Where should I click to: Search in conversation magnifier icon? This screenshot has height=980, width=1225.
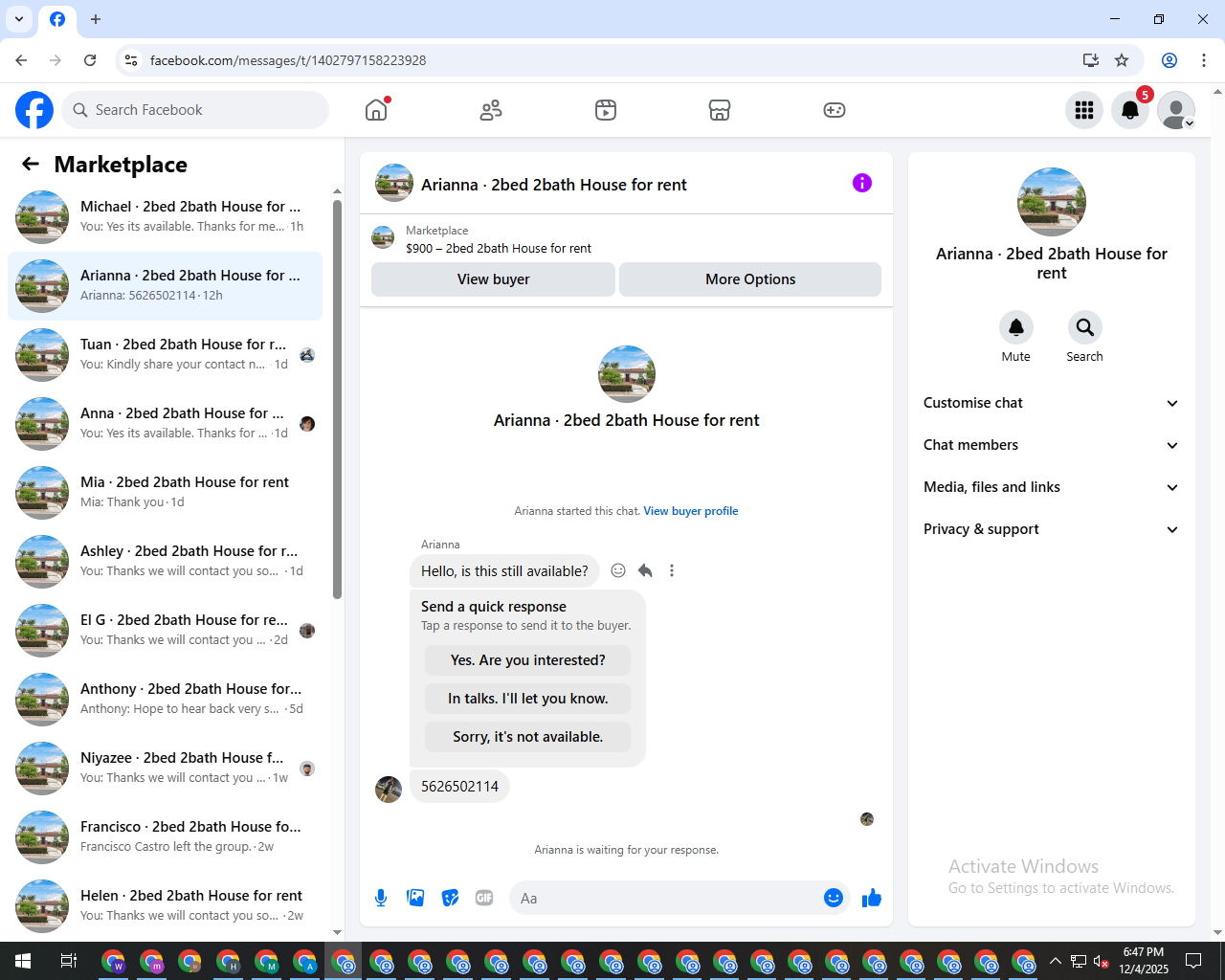[1085, 327]
